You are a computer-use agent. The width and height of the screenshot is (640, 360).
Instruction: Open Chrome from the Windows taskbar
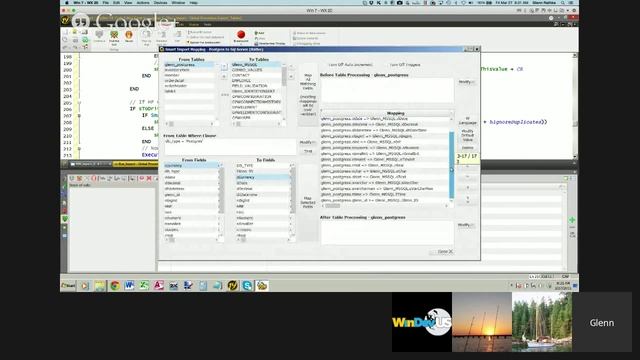click(x=115, y=285)
